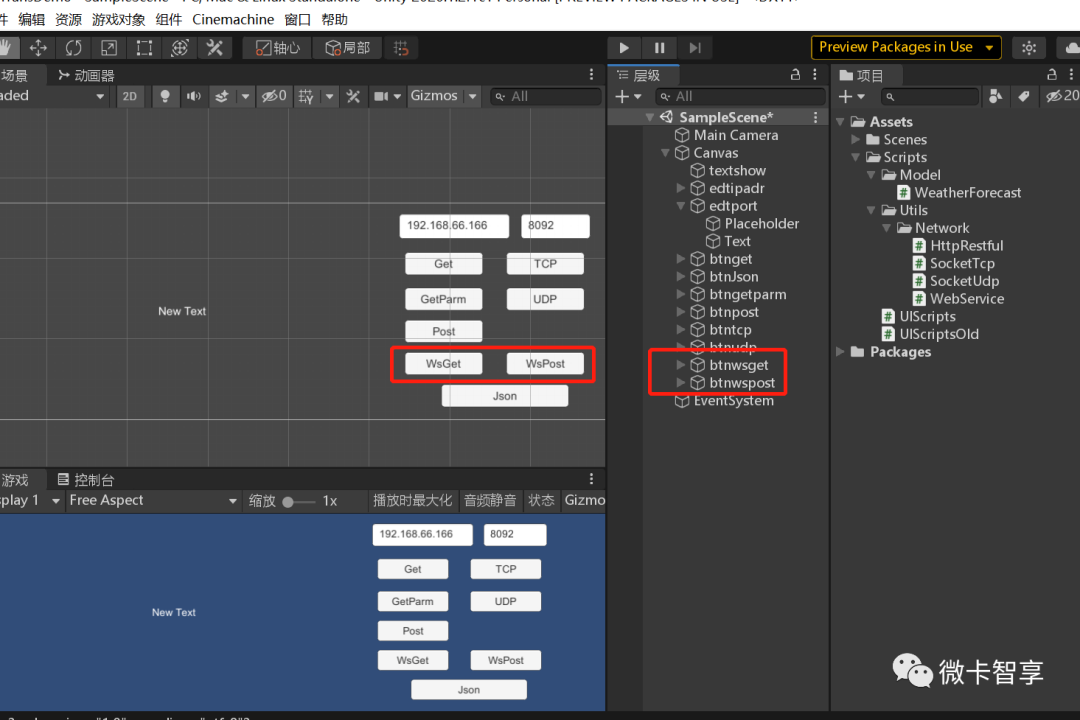Select the Rotate tool

74,48
